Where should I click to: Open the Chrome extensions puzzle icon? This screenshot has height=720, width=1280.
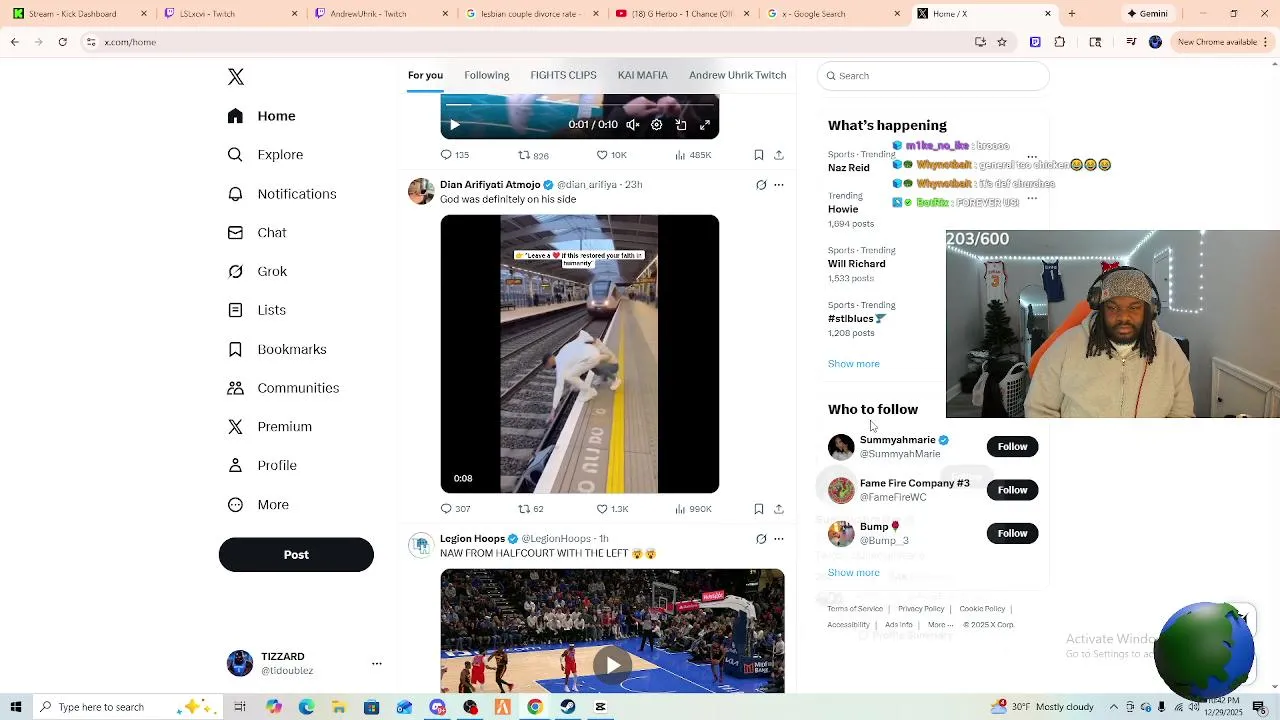1060,42
